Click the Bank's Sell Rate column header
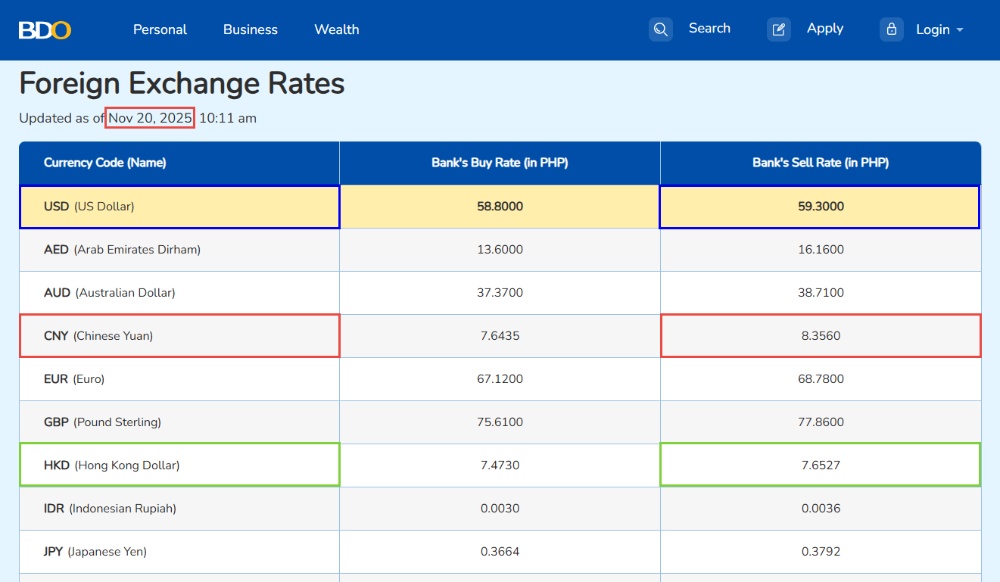The image size is (1000, 582). 820,163
